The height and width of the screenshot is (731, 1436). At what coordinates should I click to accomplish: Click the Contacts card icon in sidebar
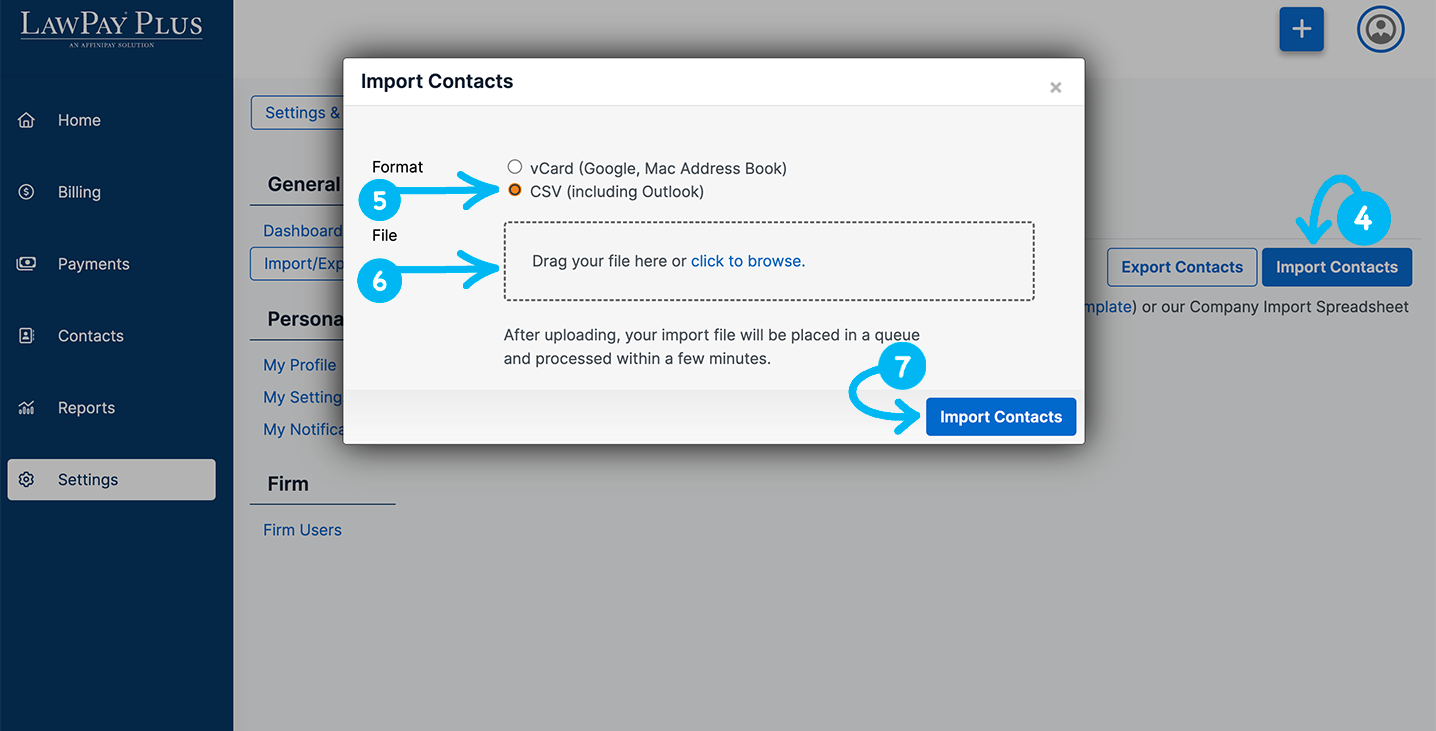pyautogui.click(x=27, y=336)
